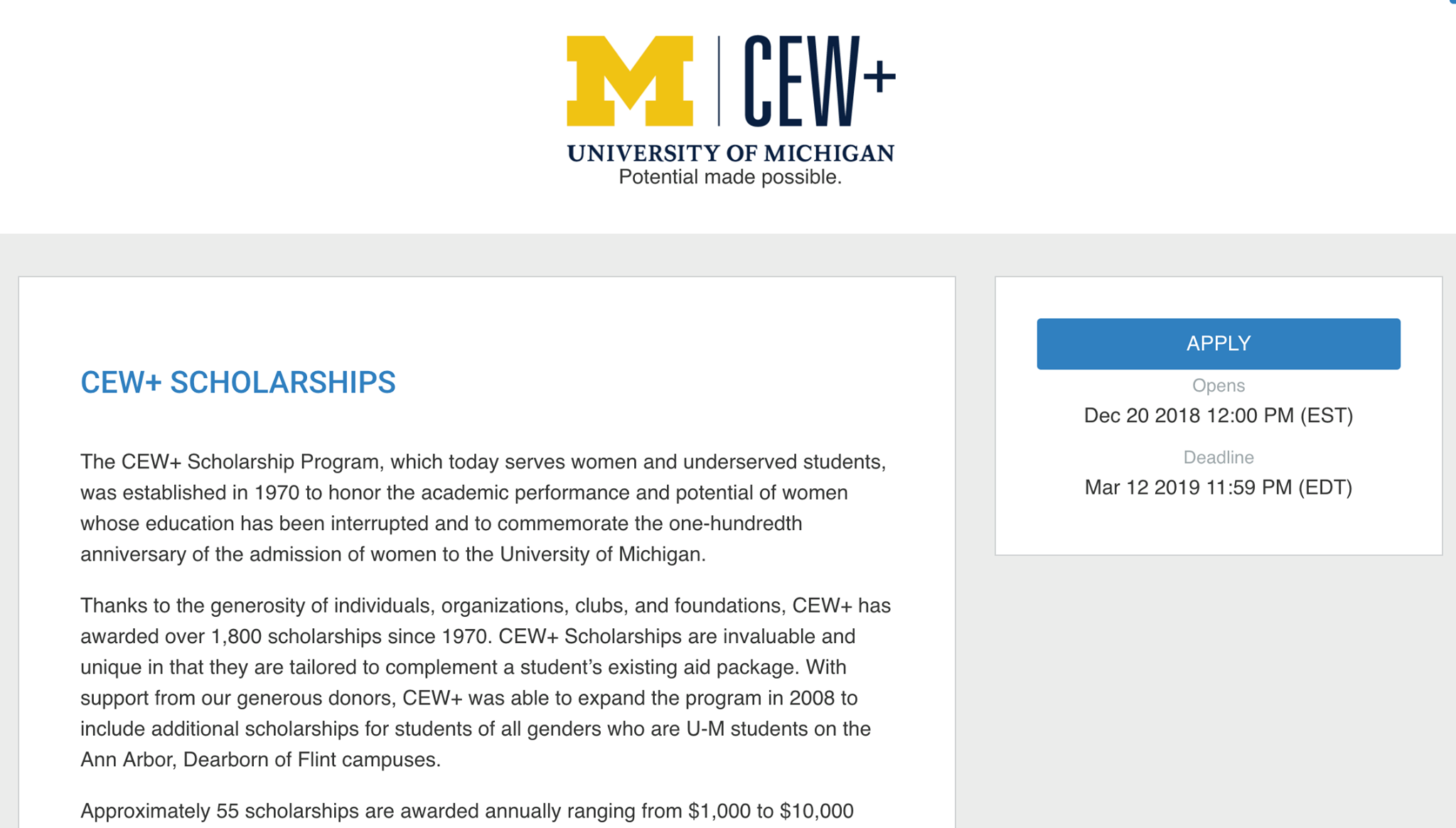Select the CEW+ SCHOLARSHIPS heading

click(x=238, y=382)
